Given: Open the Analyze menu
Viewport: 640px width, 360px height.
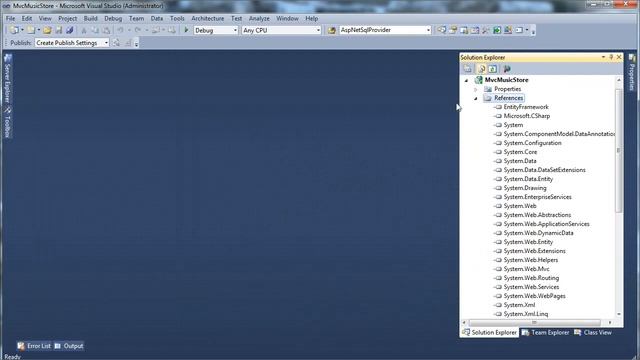Looking at the screenshot, I should [x=259, y=18].
